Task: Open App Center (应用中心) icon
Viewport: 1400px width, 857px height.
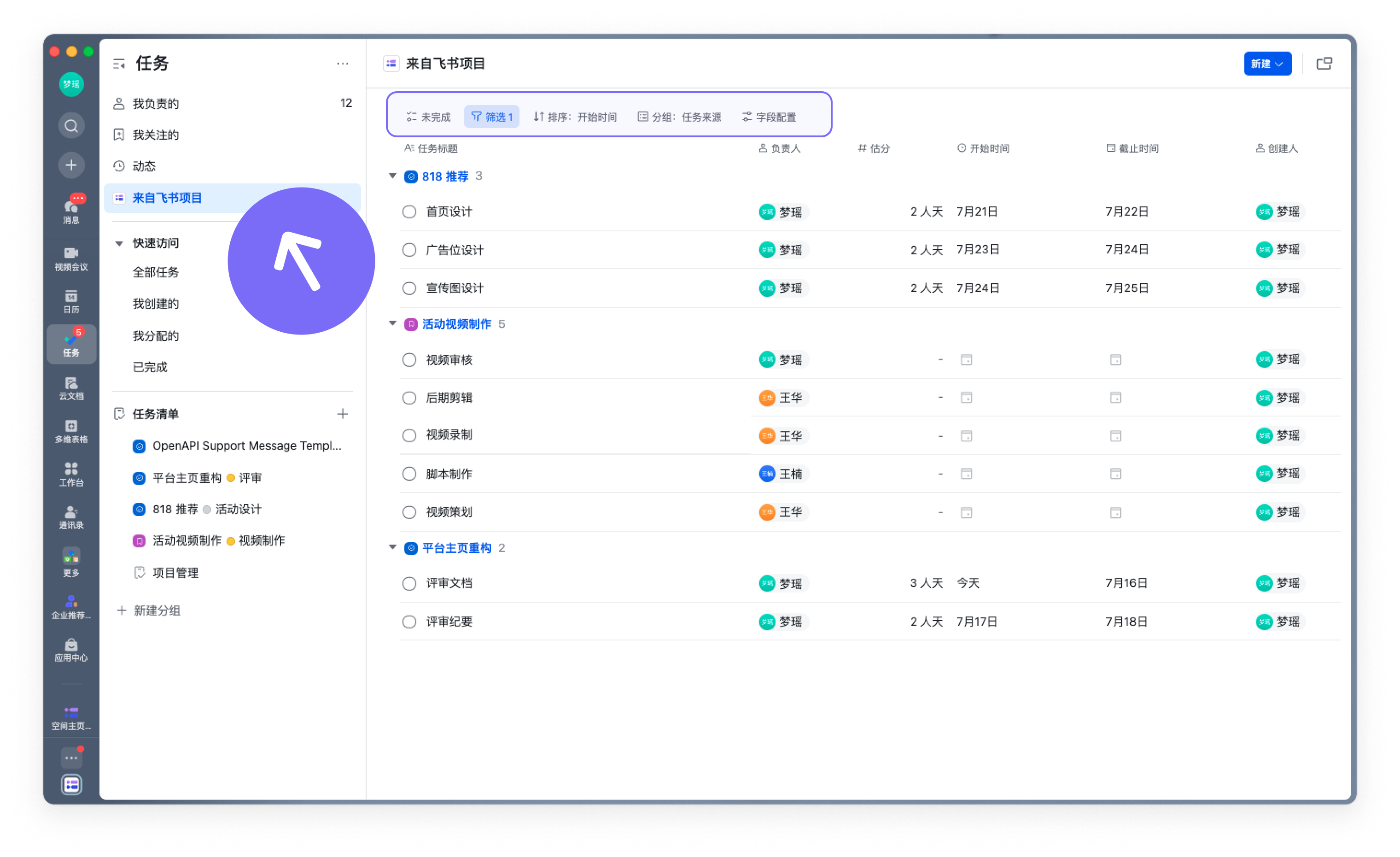Action: [x=71, y=650]
